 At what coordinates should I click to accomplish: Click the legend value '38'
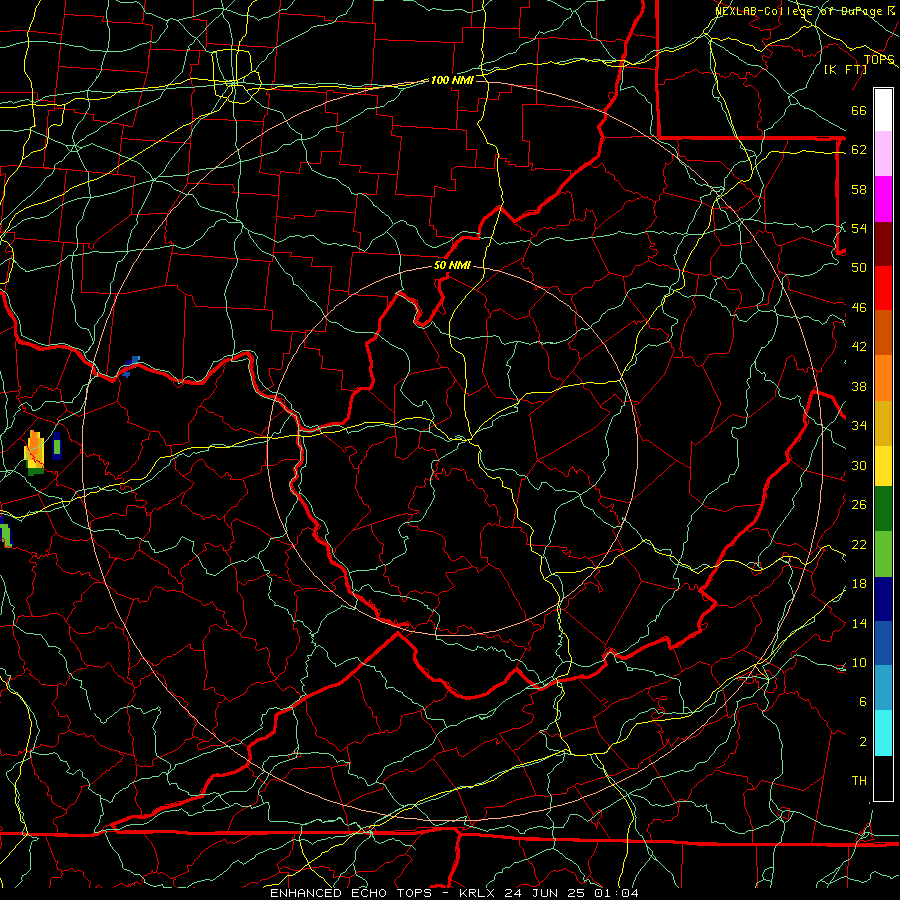click(x=859, y=387)
